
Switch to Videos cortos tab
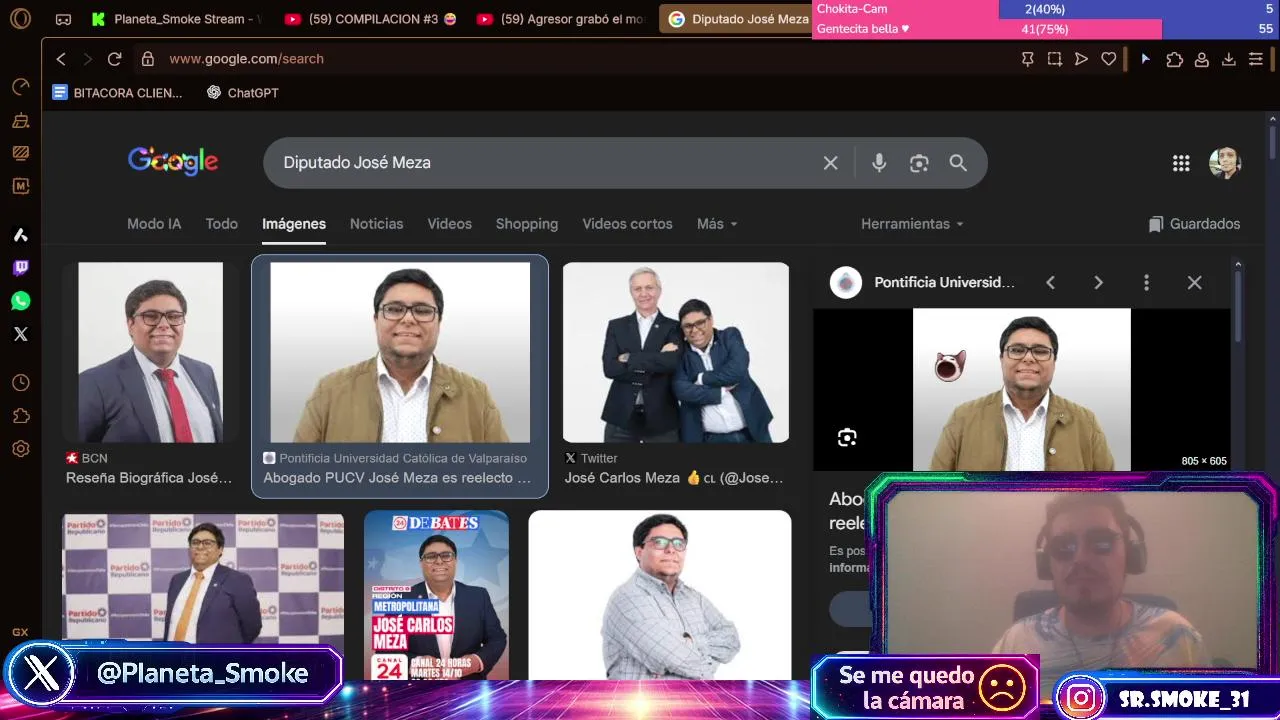pyautogui.click(x=628, y=224)
